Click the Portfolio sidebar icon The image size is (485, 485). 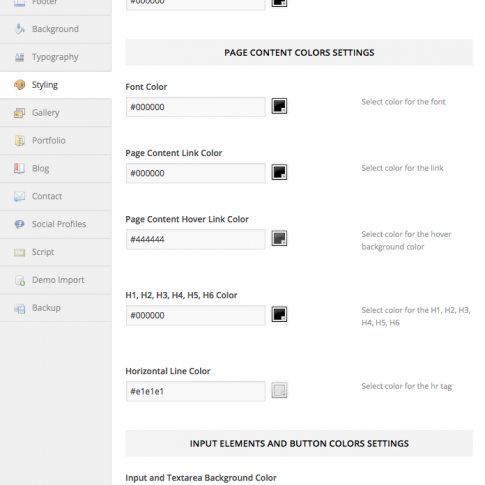pyautogui.click(x=19, y=141)
